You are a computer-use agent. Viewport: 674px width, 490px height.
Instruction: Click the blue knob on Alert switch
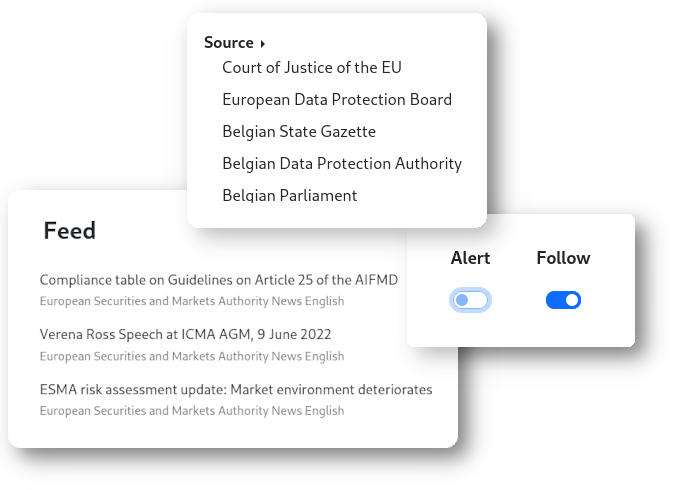[x=462, y=300]
